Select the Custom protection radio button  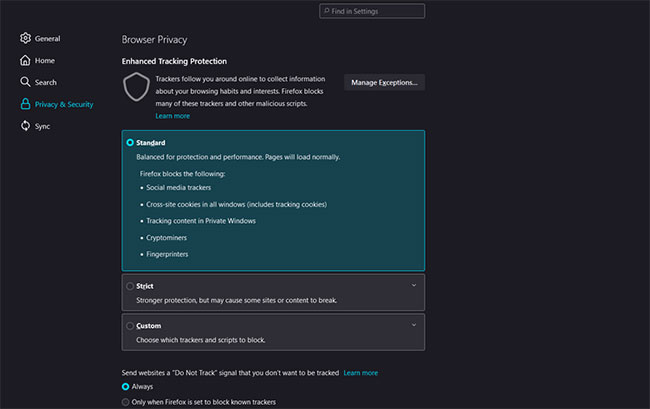click(x=130, y=326)
